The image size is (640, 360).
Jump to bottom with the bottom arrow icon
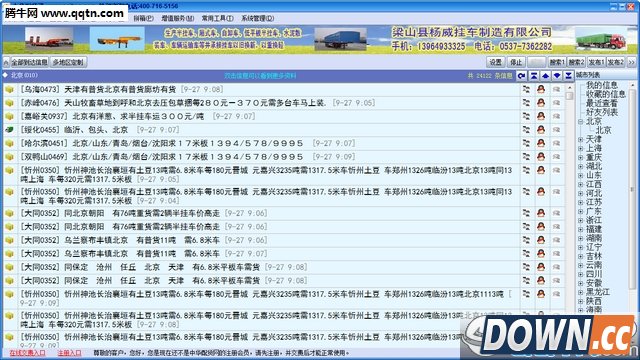(x=568, y=76)
